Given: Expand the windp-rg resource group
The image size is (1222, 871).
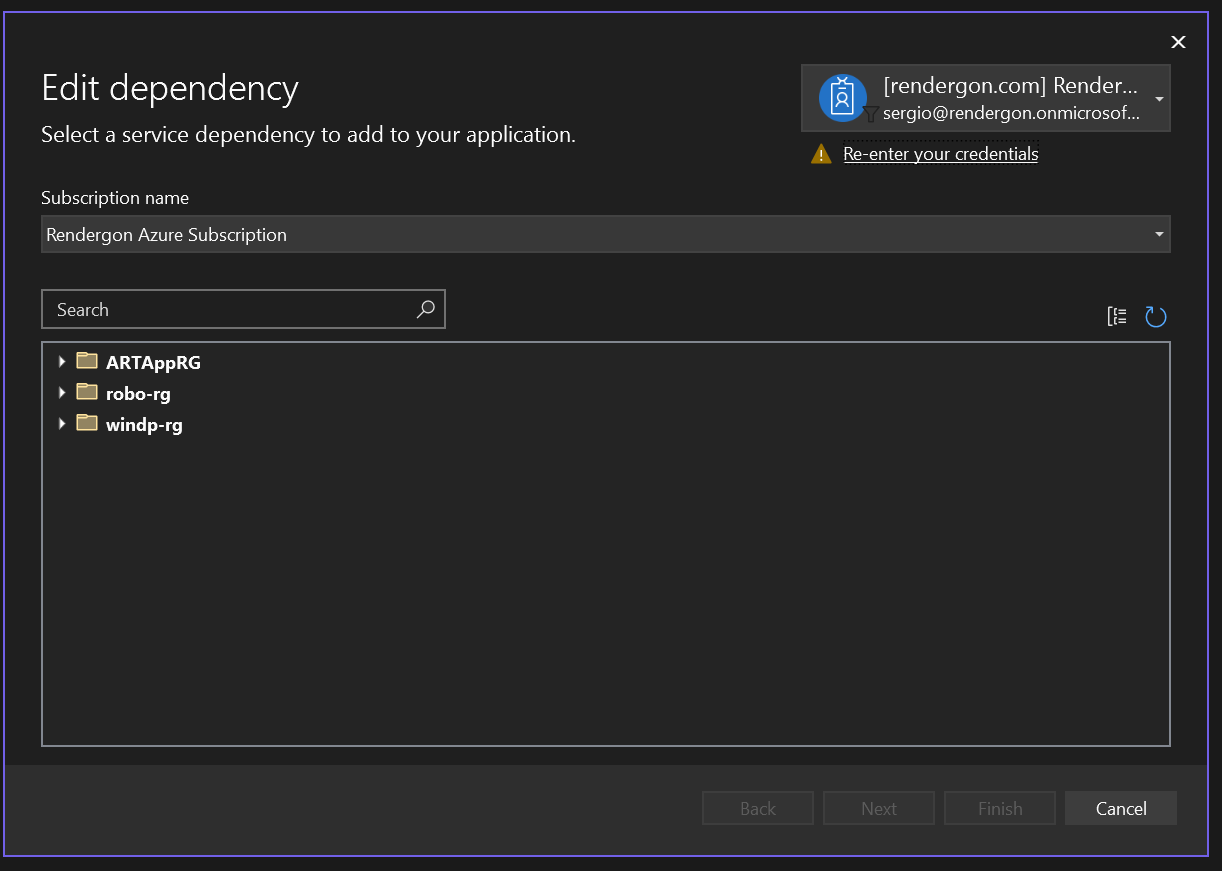Looking at the screenshot, I should [x=62, y=423].
